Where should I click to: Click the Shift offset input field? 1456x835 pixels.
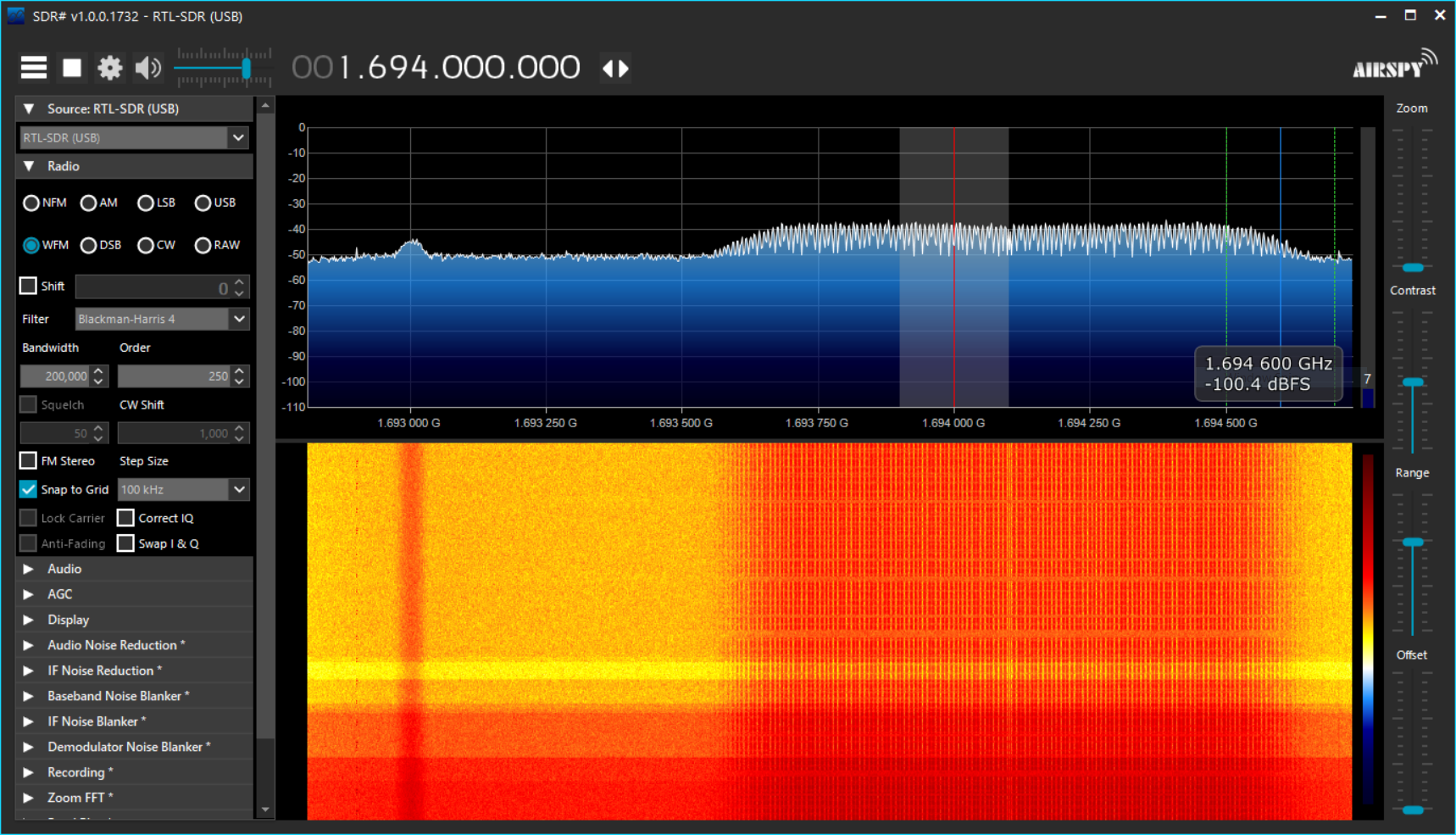coord(151,287)
